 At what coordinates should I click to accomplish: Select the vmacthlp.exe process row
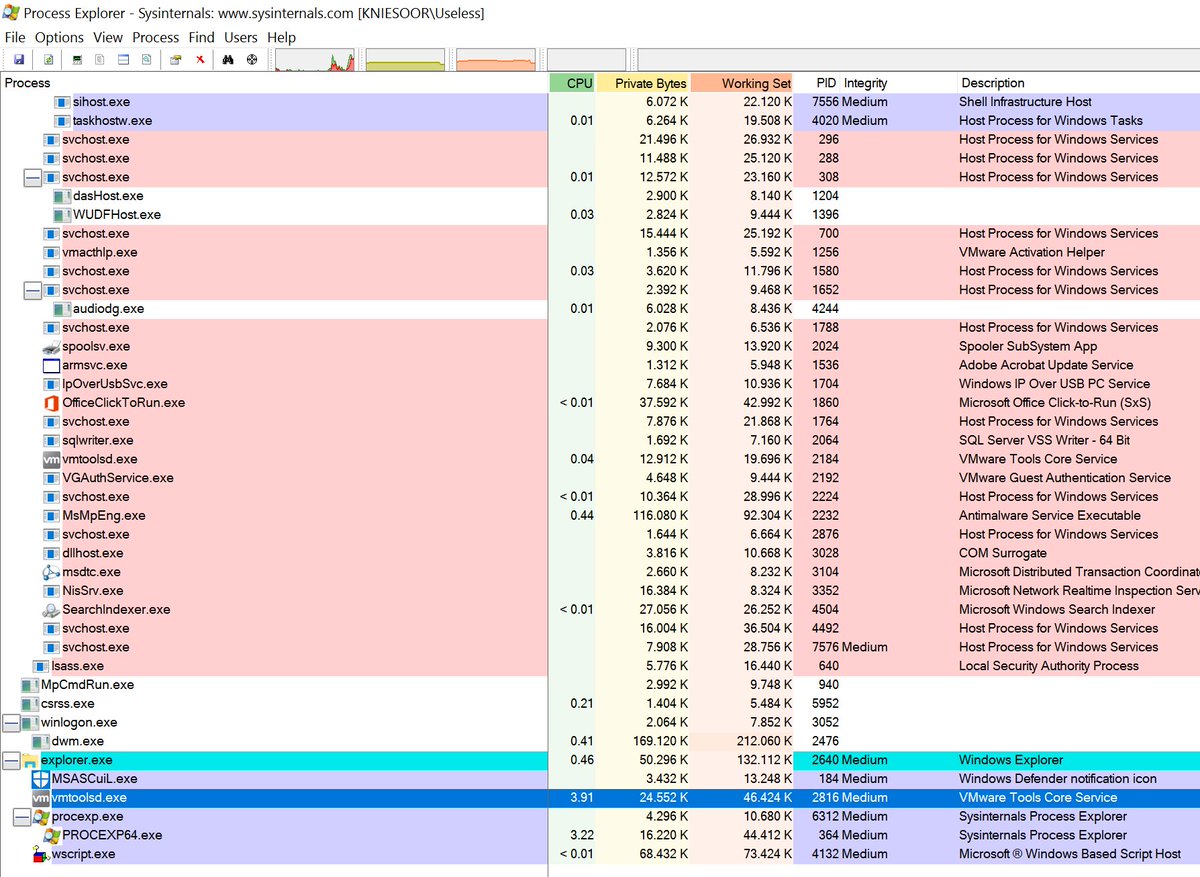pos(600,252)
